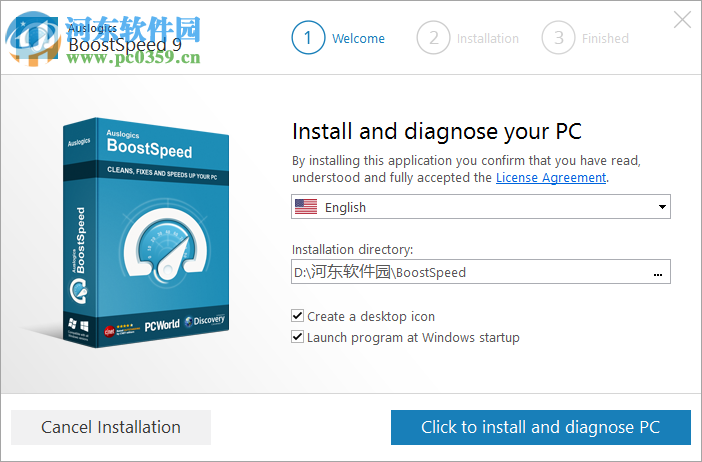
Task: Open the language dropdown arrow
Action: tap(662, 207)
